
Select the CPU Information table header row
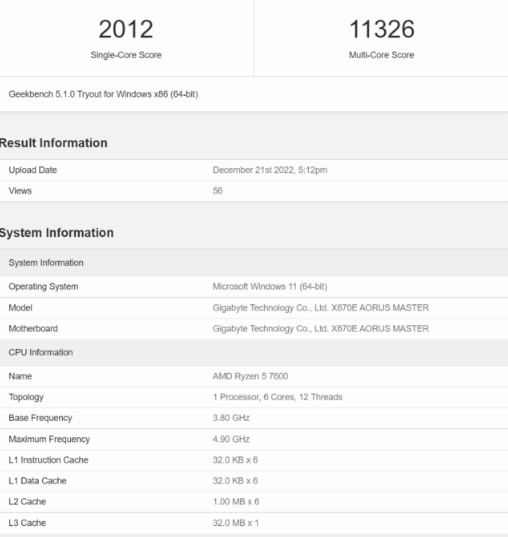coord(254,352)
